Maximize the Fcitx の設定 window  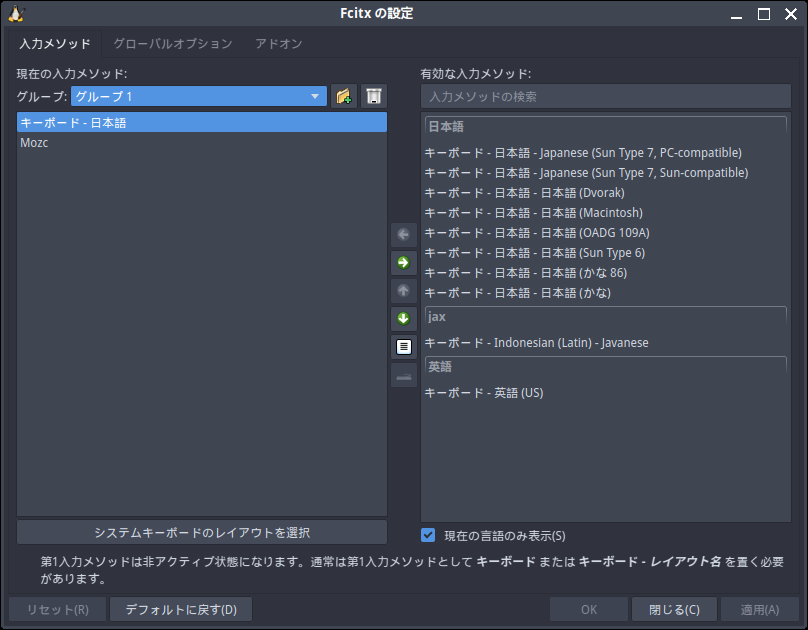click(x=764, y=14)
